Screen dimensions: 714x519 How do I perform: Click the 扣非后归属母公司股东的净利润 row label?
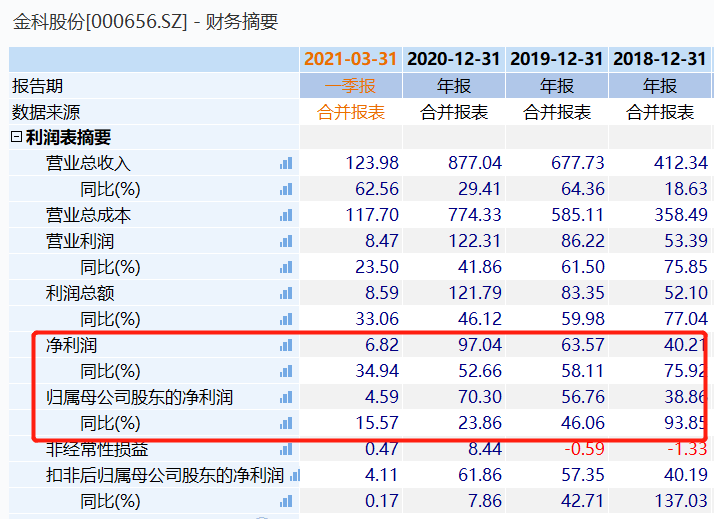point(165,475)
